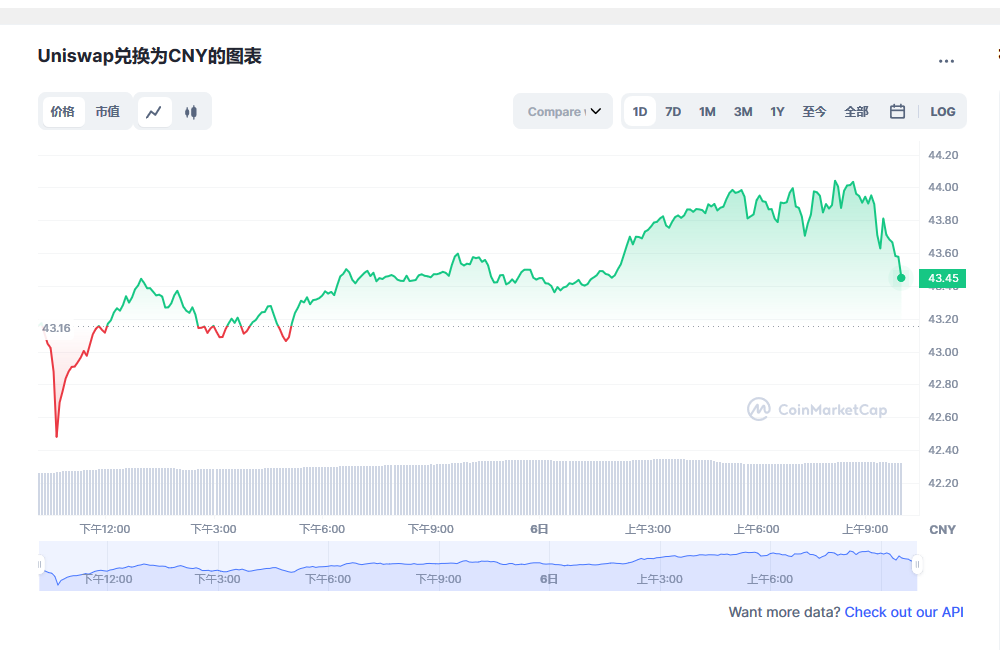Grab the left handle of range navigator

click(40, 565)
